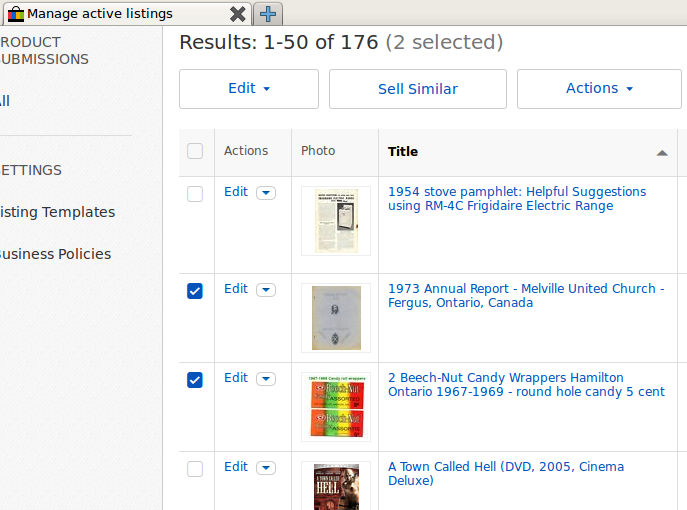Expand the bulk Actions dropdown button

pyautogui.click(x=599, y=89)
